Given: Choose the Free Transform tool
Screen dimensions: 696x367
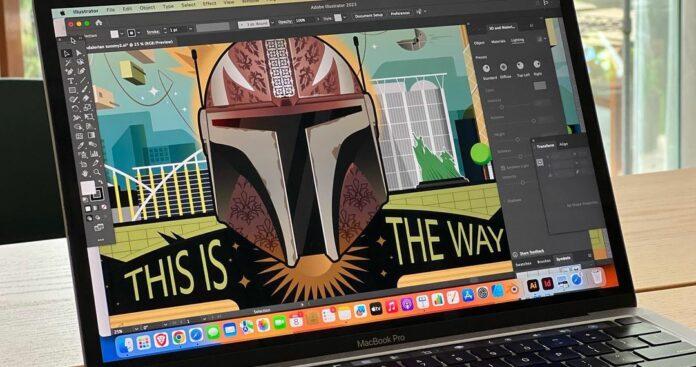Looking at the screenshot, I should click(x=89, y=116).
